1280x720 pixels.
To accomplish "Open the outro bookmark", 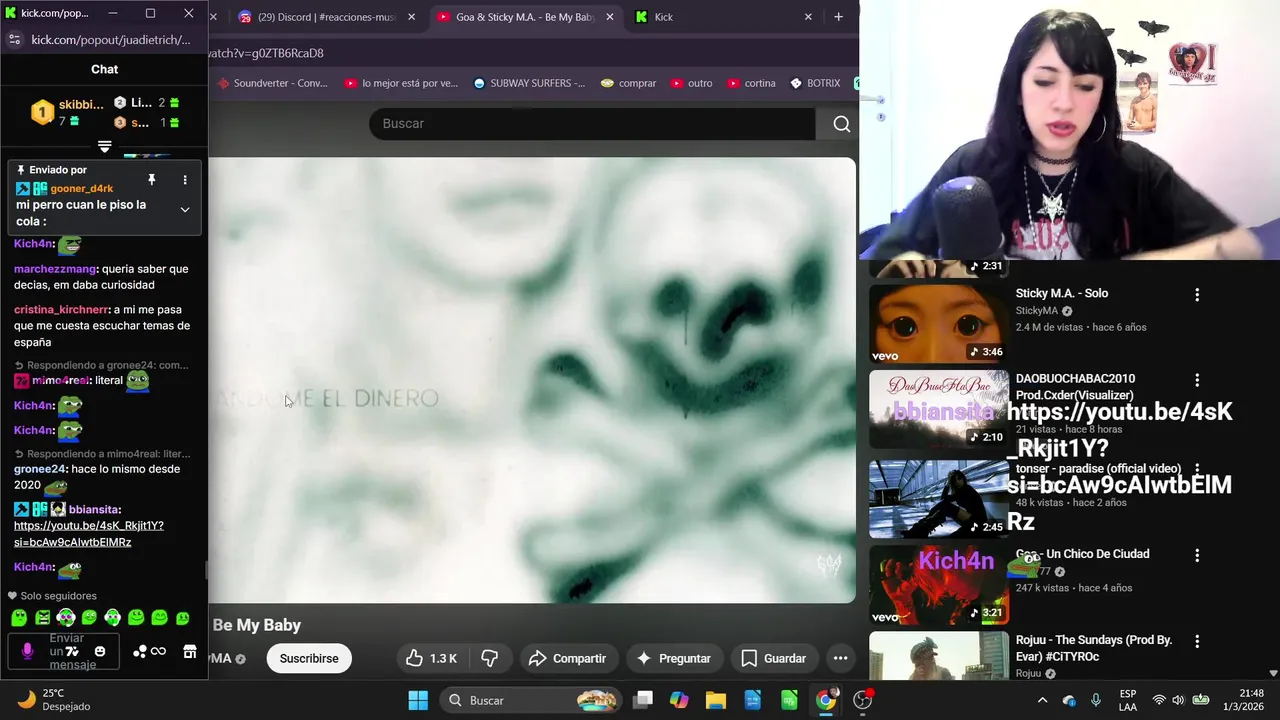I will click(692, 83).
